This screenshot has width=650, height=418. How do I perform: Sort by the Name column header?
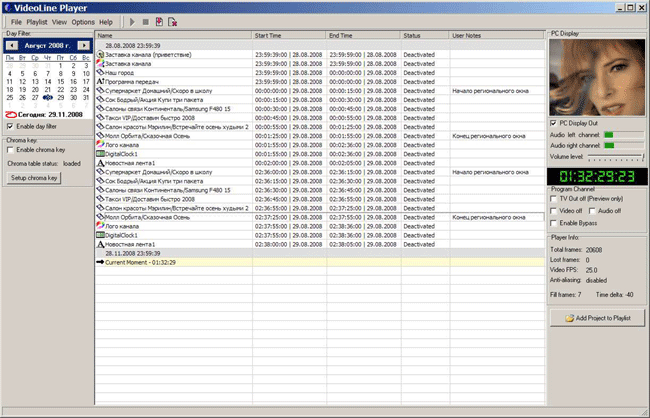tap(173, 36)
